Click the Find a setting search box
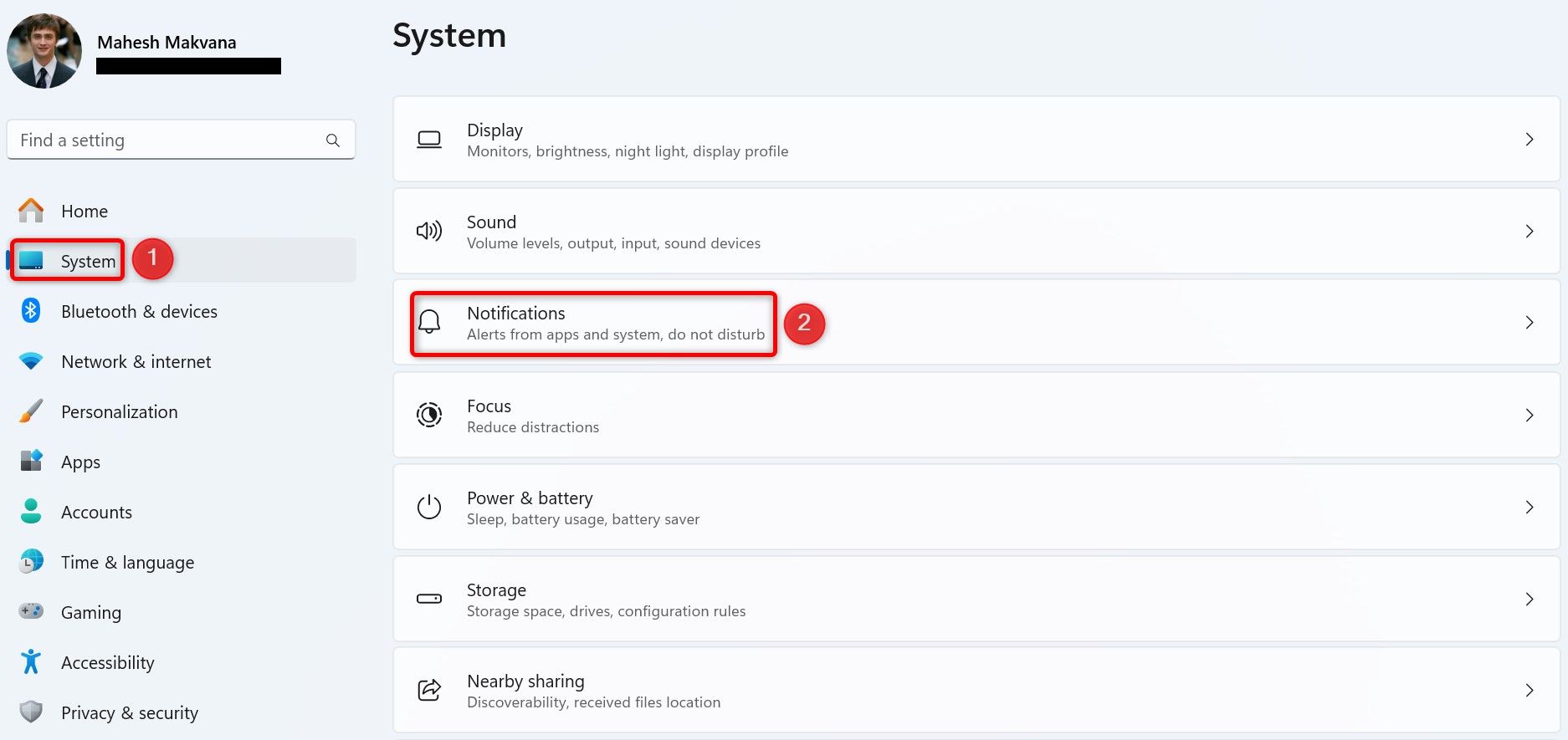The height and width of the screenshot is (740, 1568). [x=182, y=140]
